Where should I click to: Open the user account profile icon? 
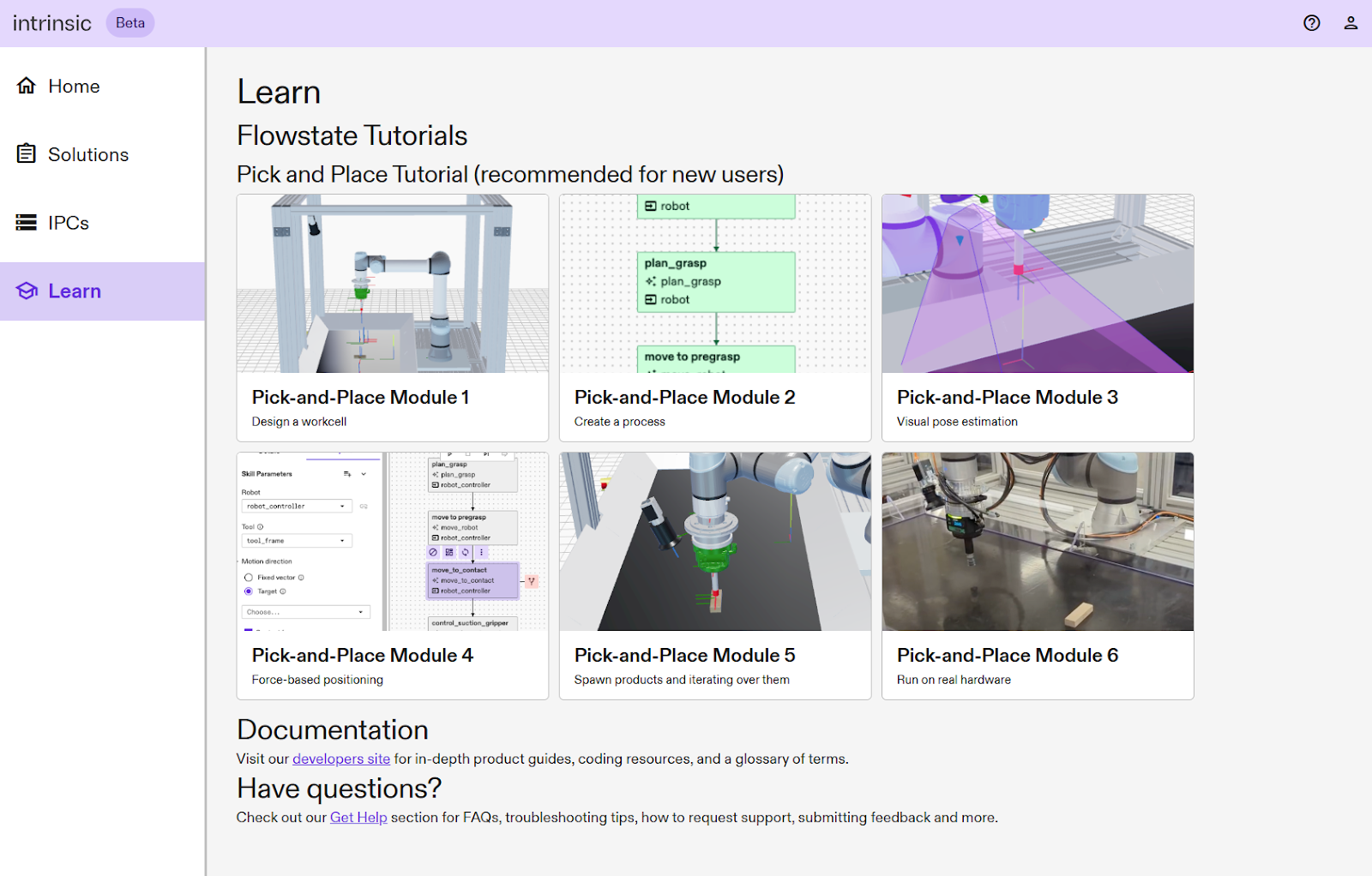click(1351, 23)
